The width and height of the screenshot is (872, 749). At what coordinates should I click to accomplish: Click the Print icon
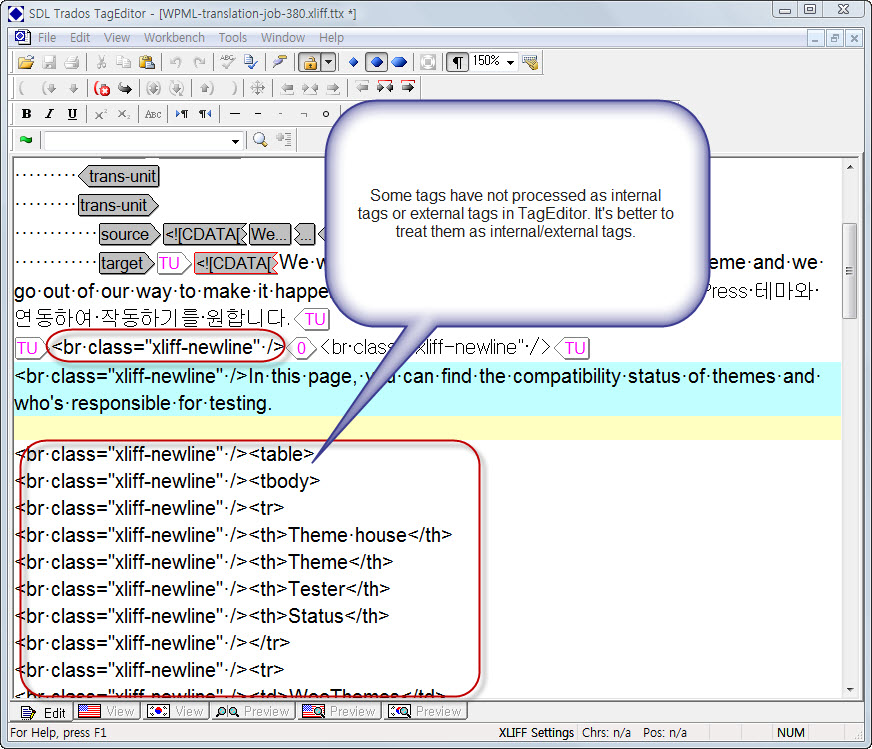(x=72, y=62)
